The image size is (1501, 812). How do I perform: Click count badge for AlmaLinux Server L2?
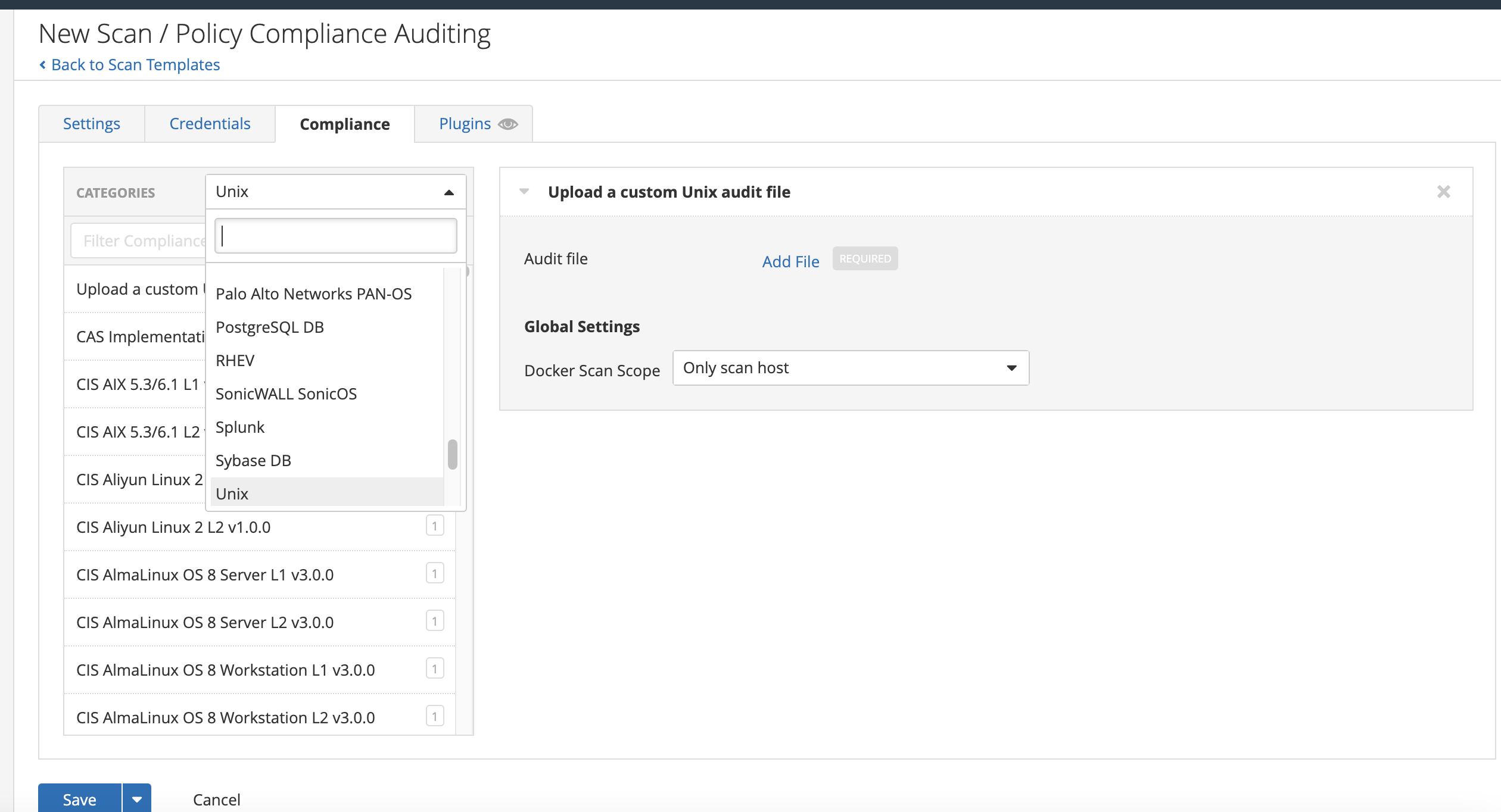point(435,621)
